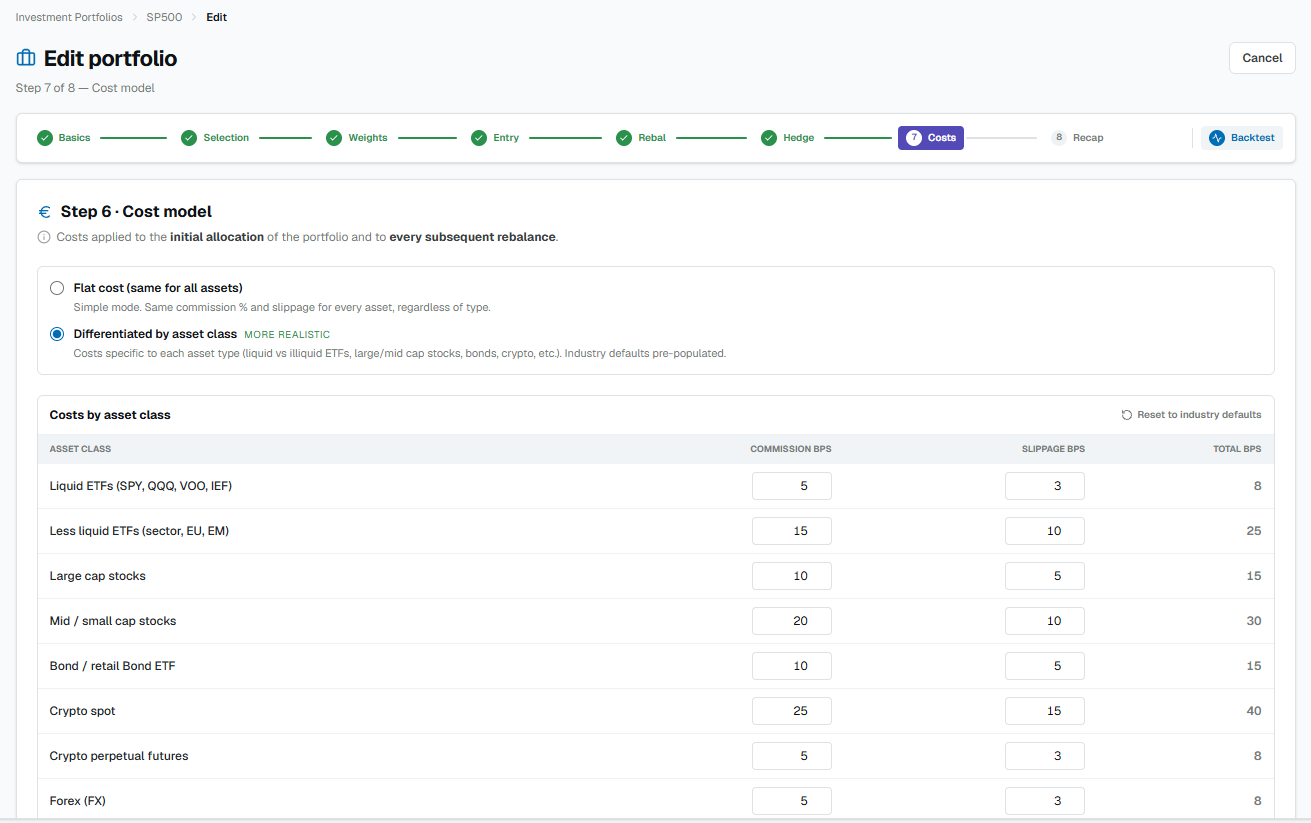Image resolution: width=1311 pixels, height=823 pixels.
Task: Click the current Edit breadcrumb
Action: 217,17
